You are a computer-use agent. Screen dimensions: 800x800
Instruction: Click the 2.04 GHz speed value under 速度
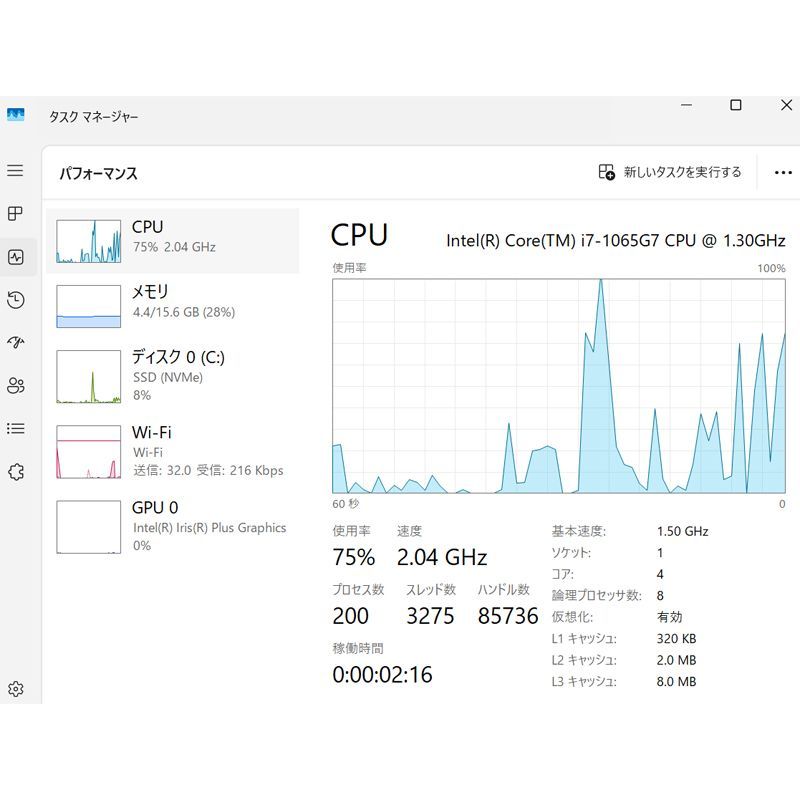pos(442,557)
